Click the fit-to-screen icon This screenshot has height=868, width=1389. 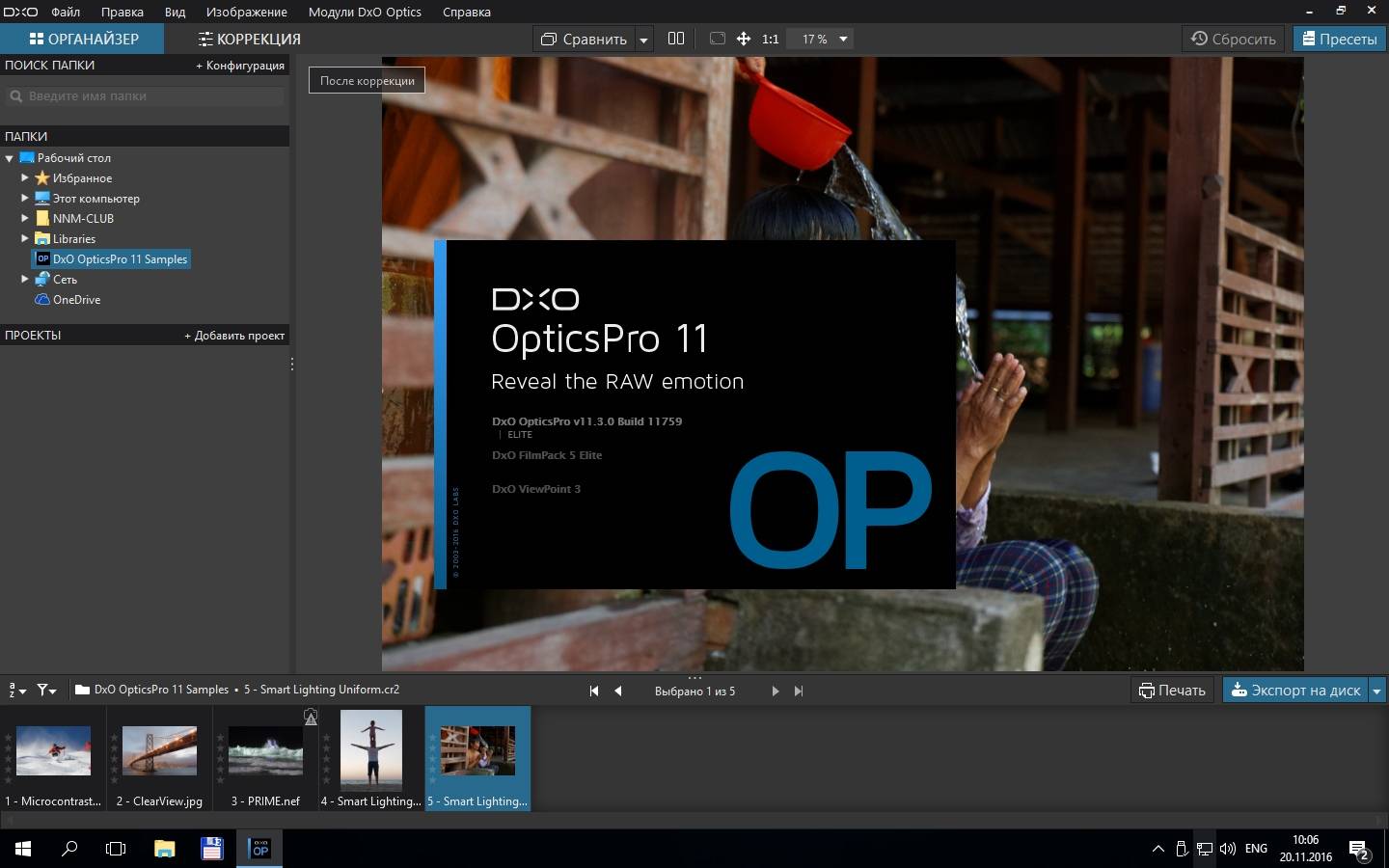[x=717, y=39]
